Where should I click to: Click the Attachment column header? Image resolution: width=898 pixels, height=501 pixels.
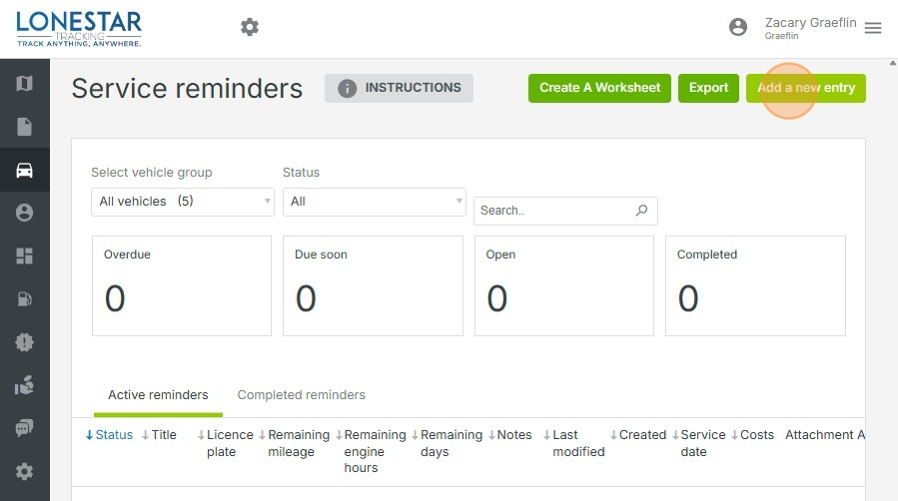click(820, 435)
